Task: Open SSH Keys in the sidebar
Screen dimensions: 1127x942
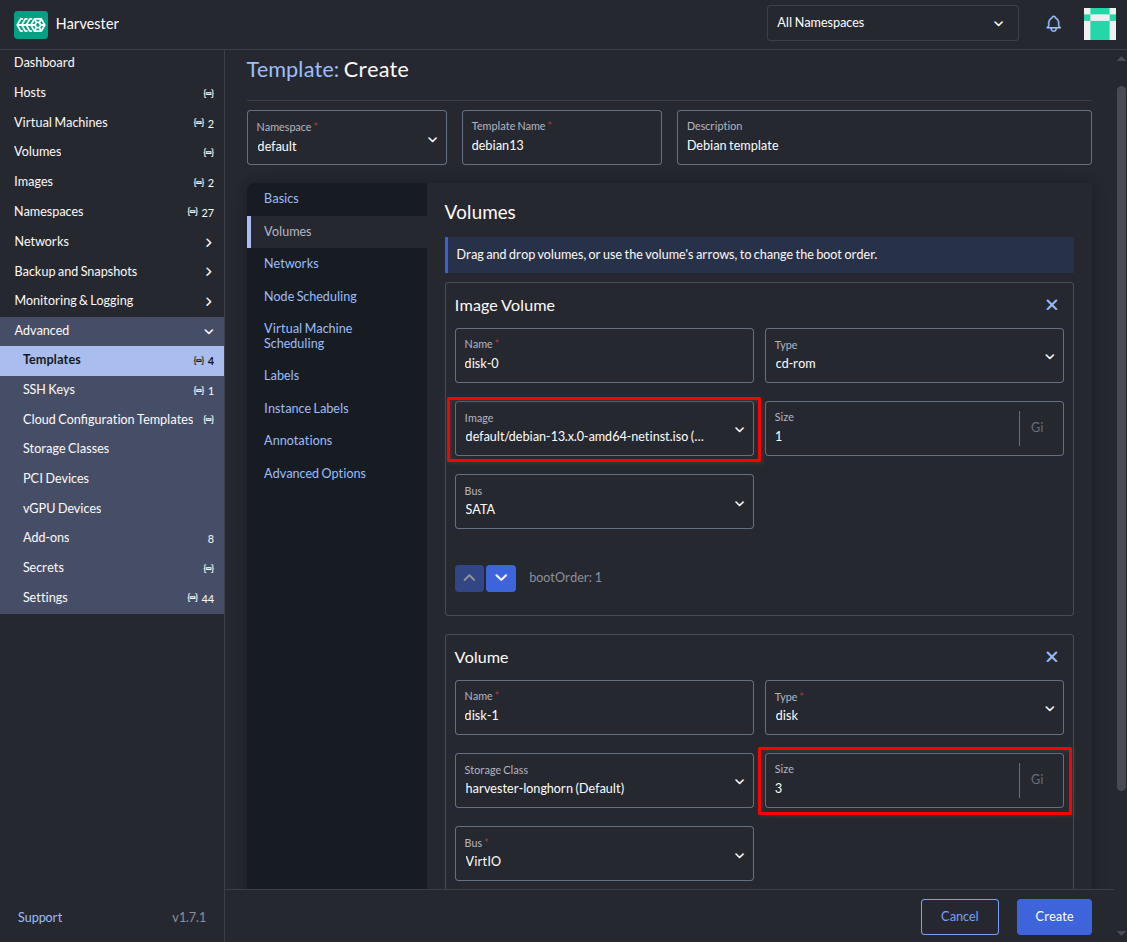Action: [49, 390]
